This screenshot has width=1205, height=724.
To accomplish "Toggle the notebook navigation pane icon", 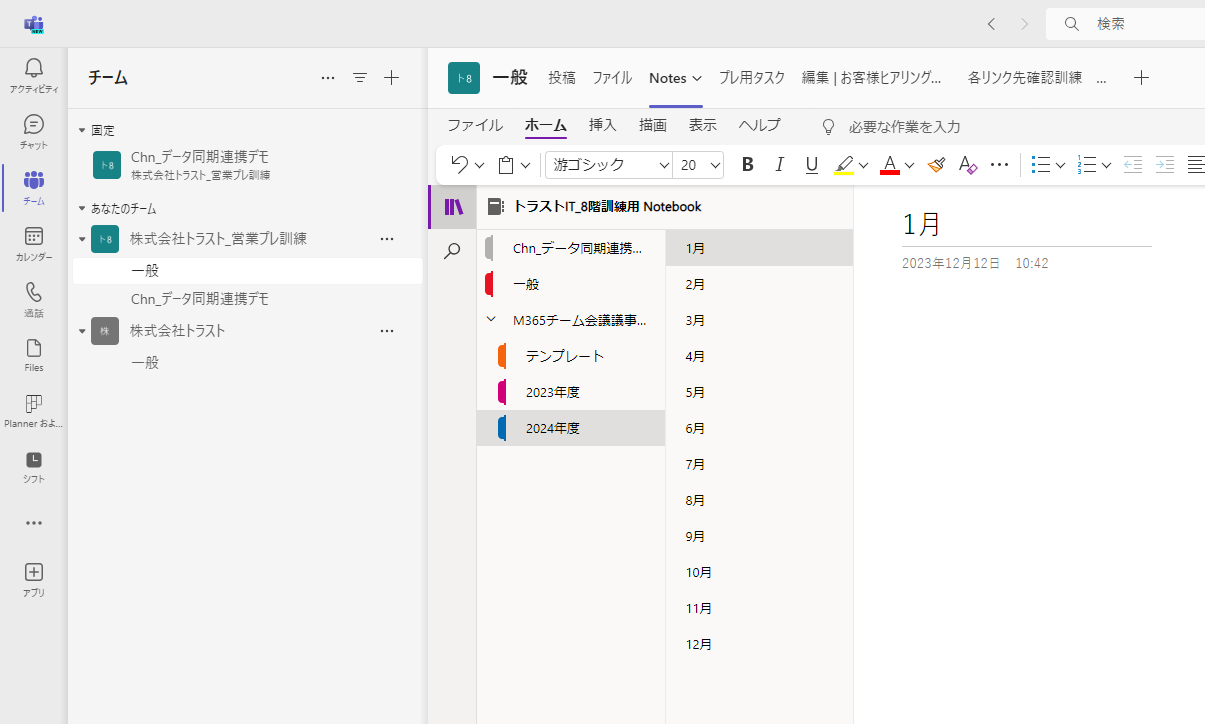I will pyautogui.click(x=453, y=207).
